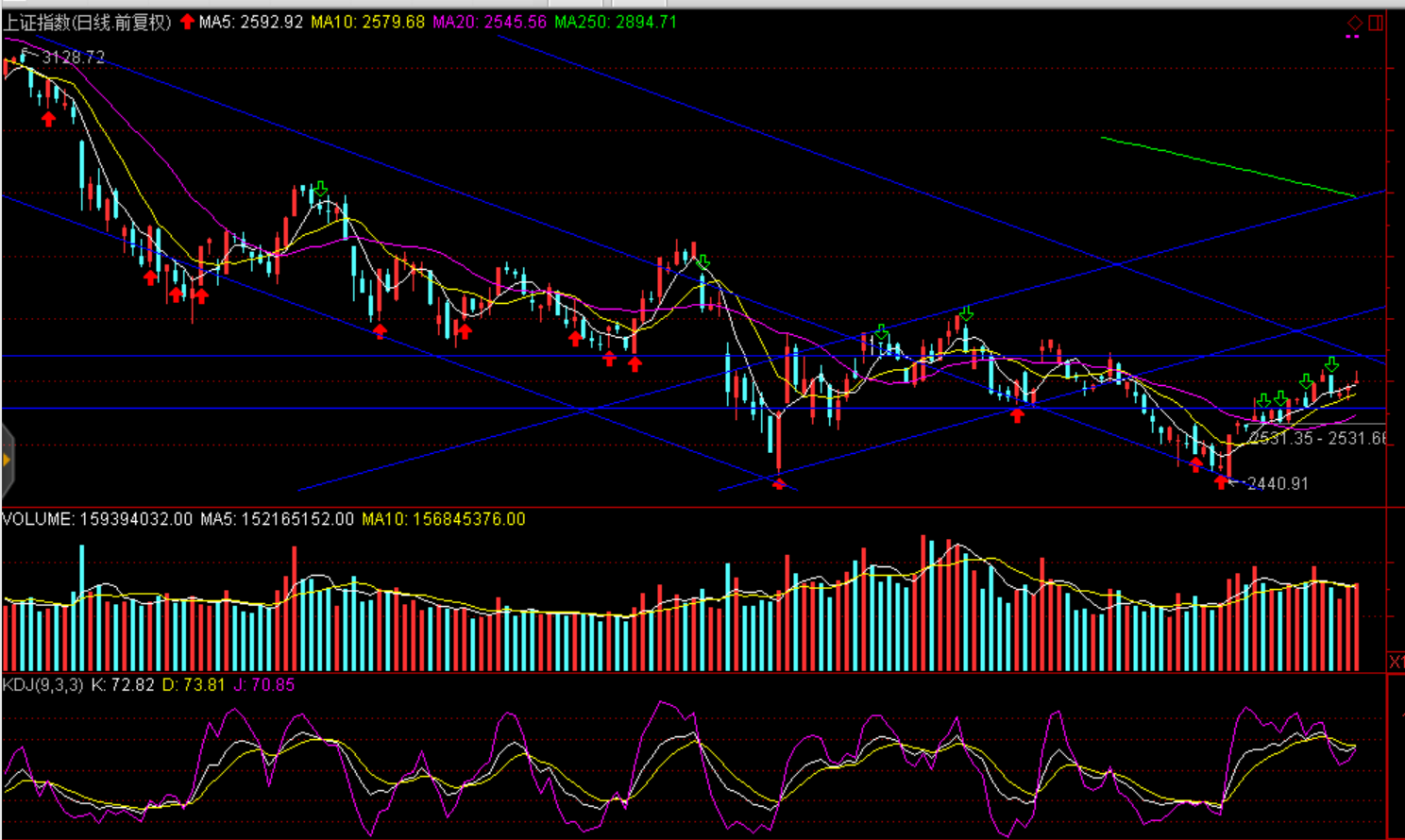
Task: Click the small magenta dashed marker below diamond icon
Action: (1352, 37)
